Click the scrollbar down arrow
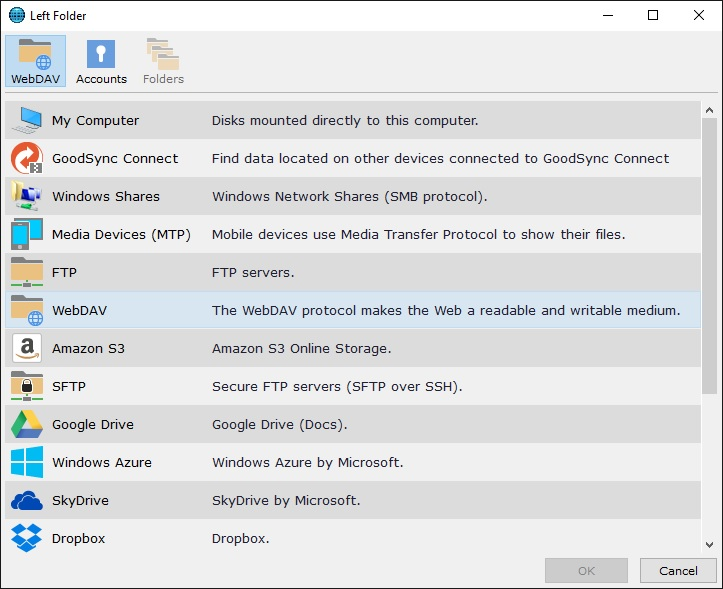This screenshot has width=723, height=589. tap(709, 544)
